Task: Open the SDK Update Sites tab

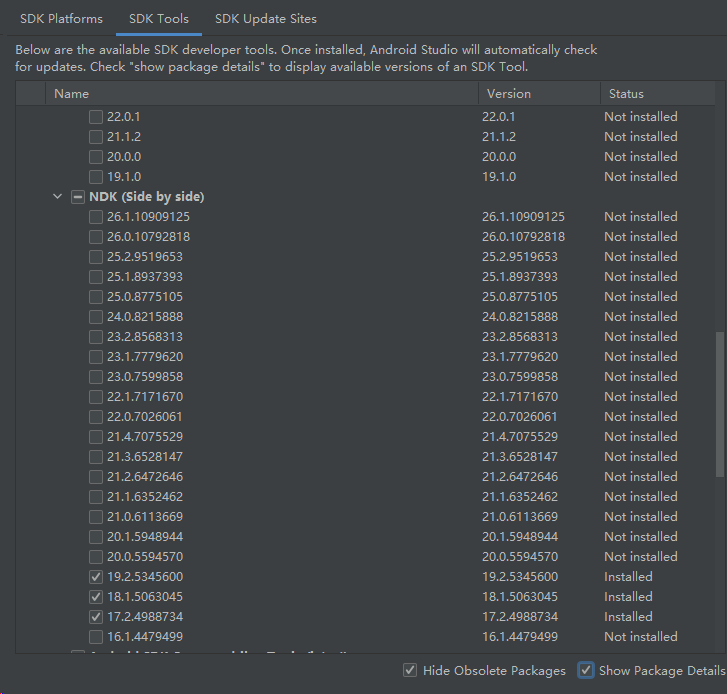Action: click(265, 19)
